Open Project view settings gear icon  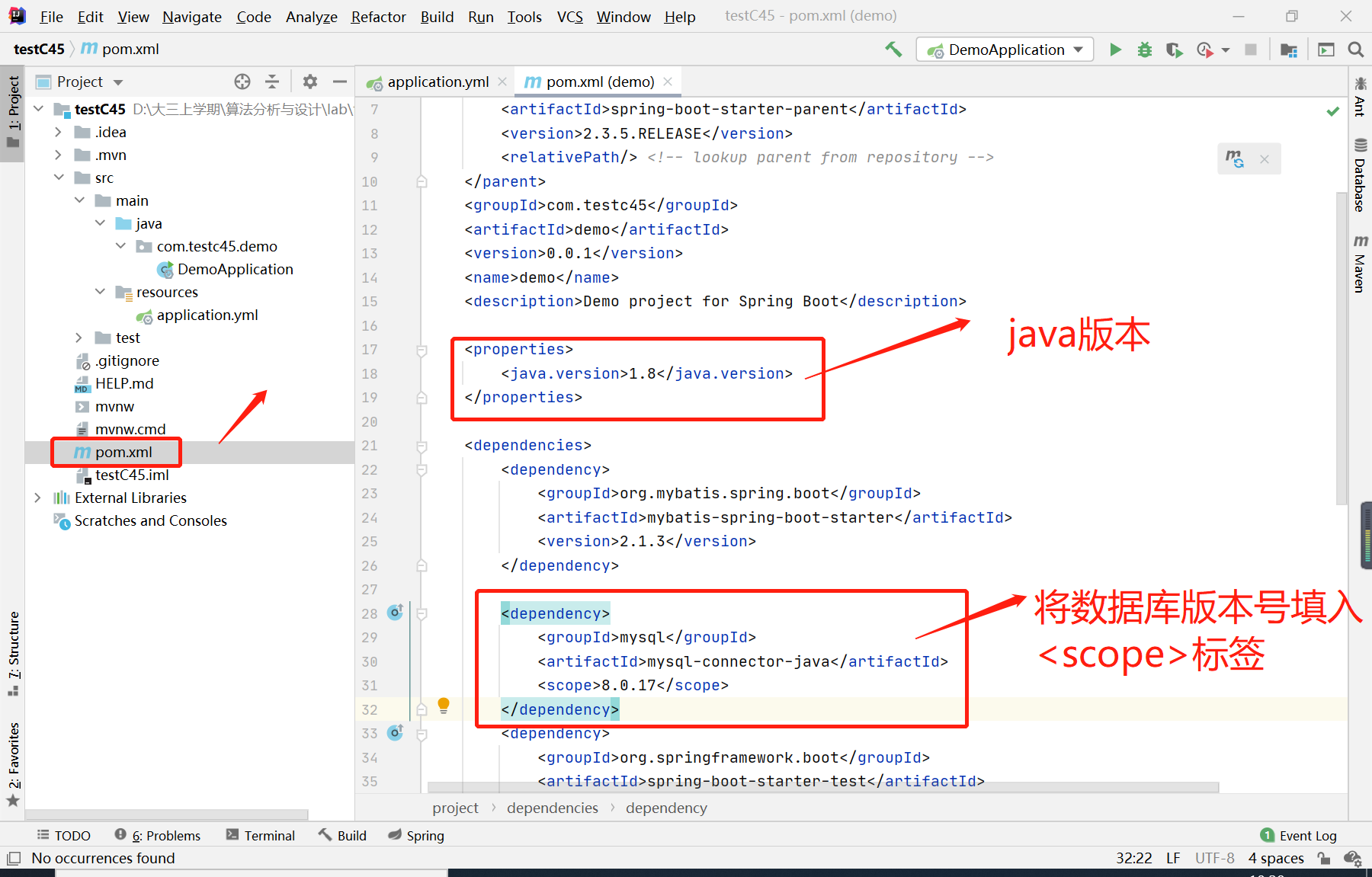(309, 82)
